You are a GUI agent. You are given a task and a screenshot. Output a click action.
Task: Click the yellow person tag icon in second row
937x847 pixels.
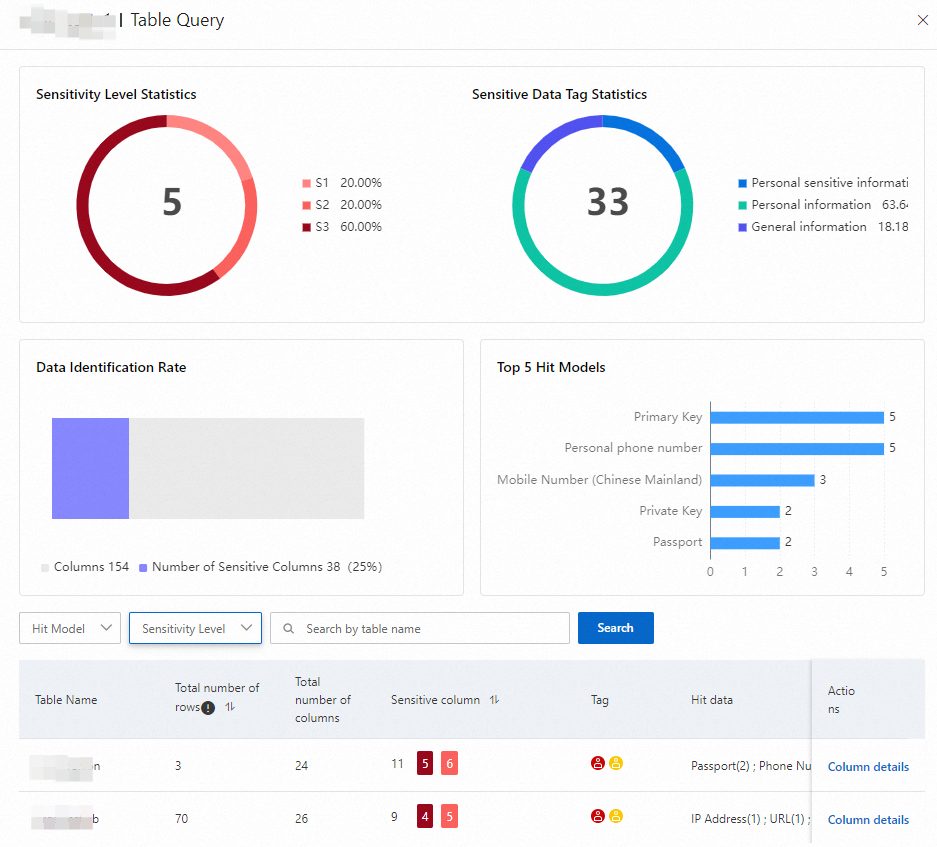[616, 817]
